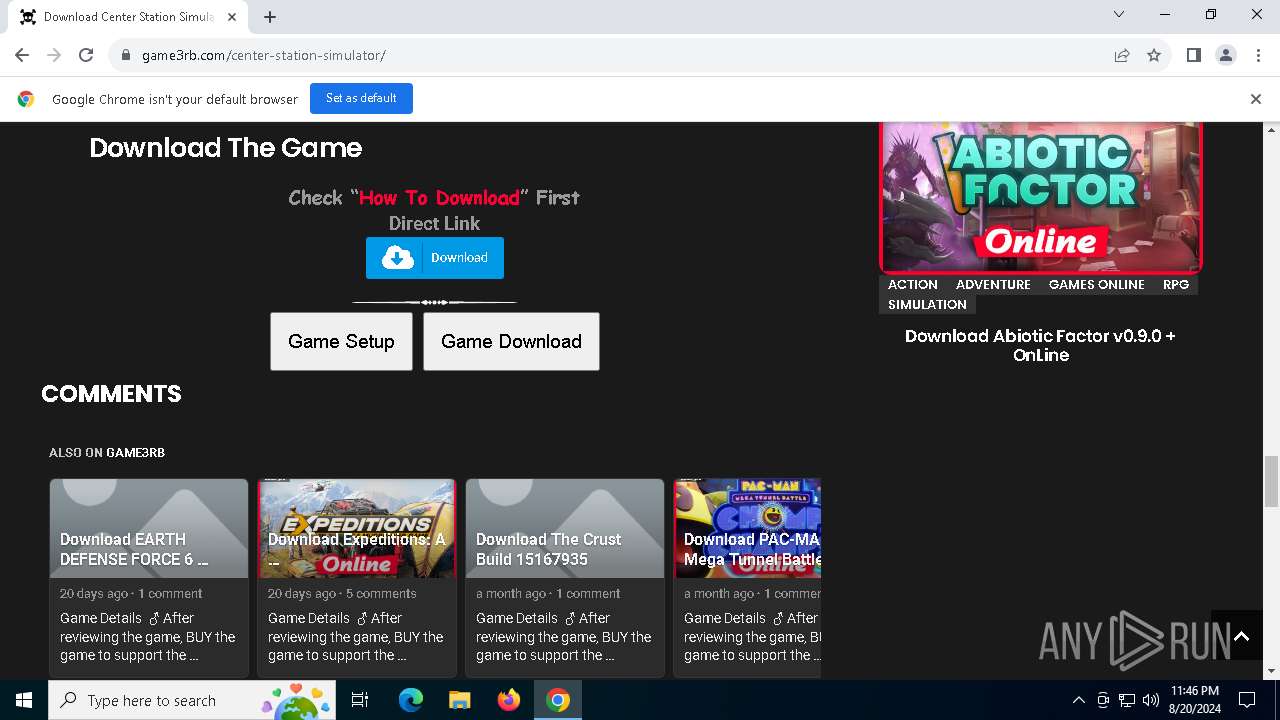Set Chrome as default browser
This screenshot has width=1280, height=720.
tap(361, 98)
